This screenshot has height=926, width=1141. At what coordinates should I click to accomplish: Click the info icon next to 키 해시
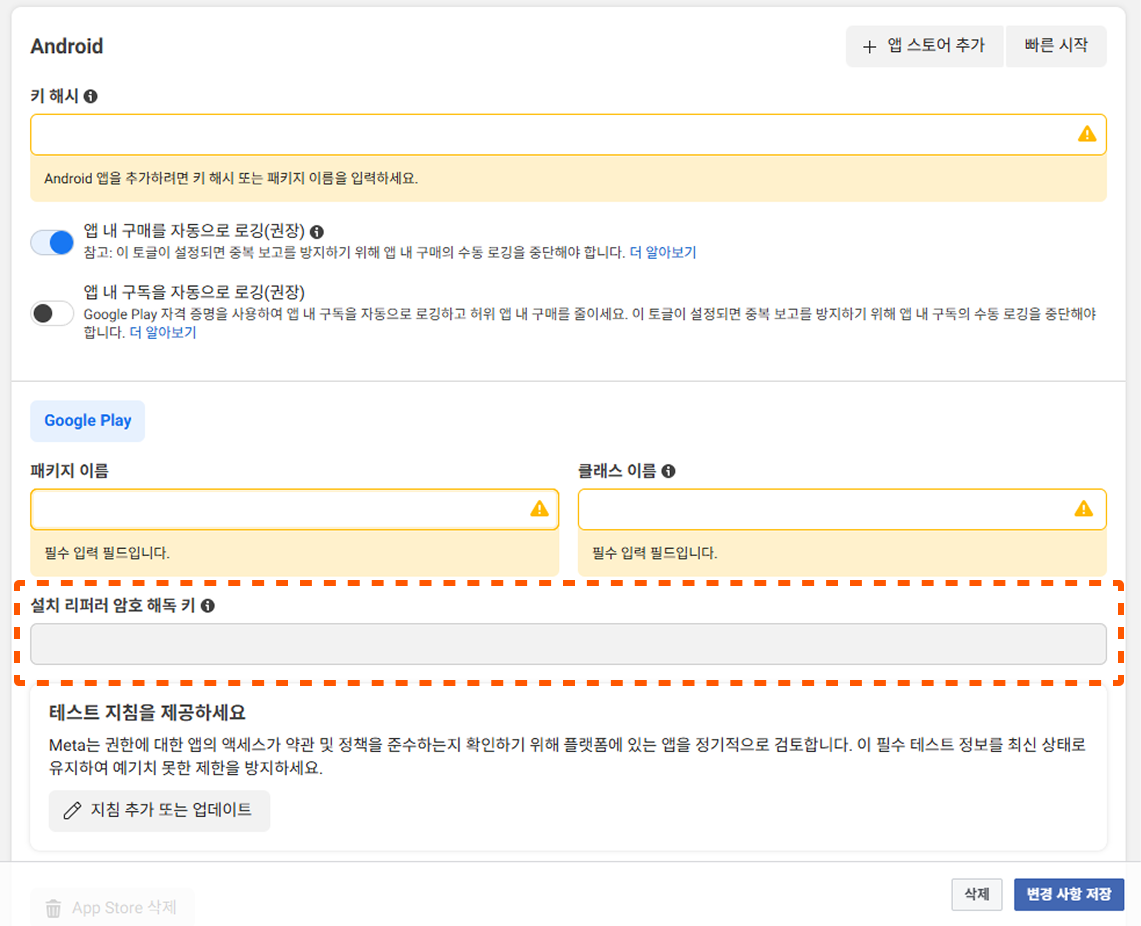(x=90, y=96)
